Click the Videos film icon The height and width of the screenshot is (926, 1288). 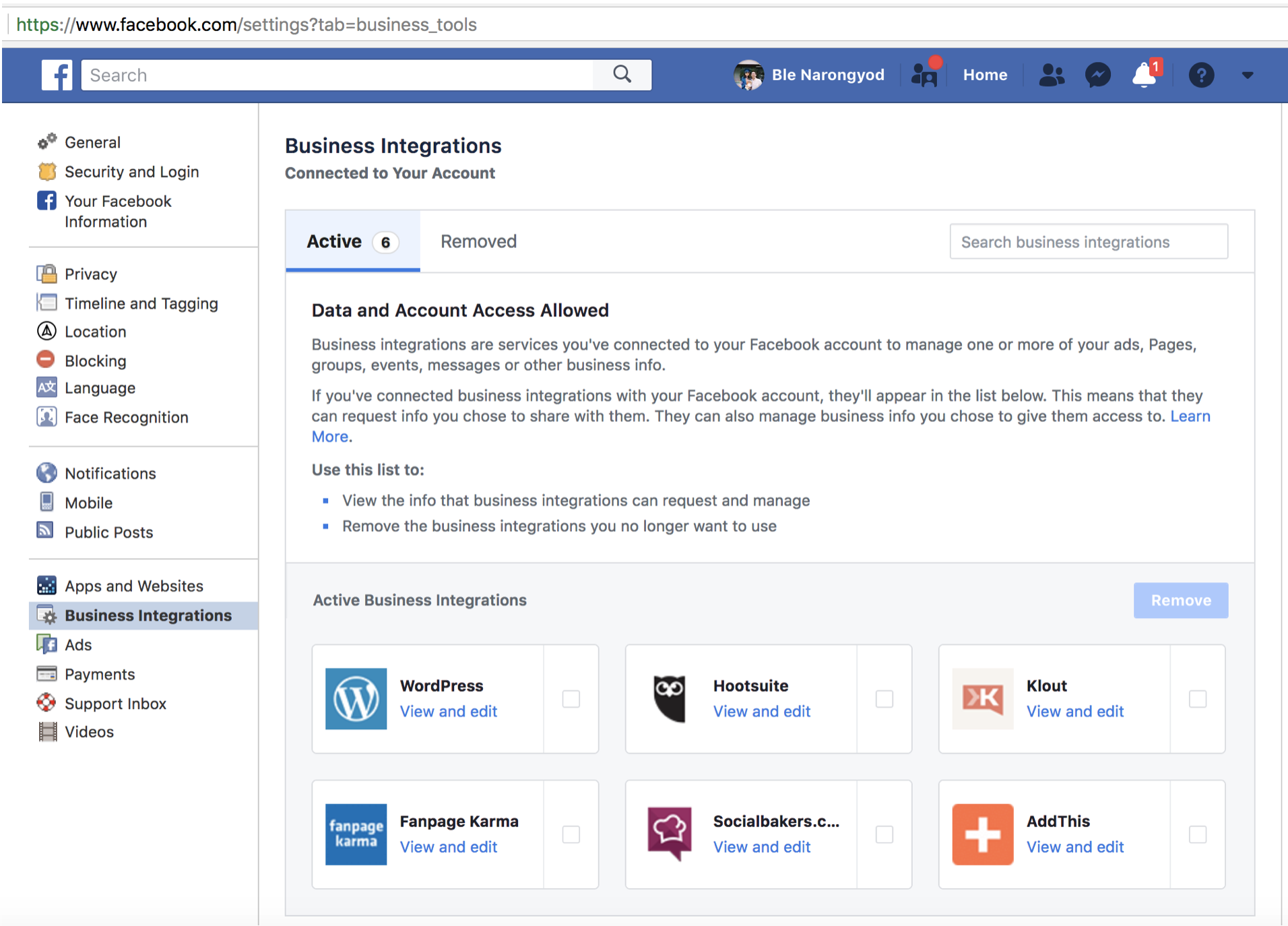47,732
